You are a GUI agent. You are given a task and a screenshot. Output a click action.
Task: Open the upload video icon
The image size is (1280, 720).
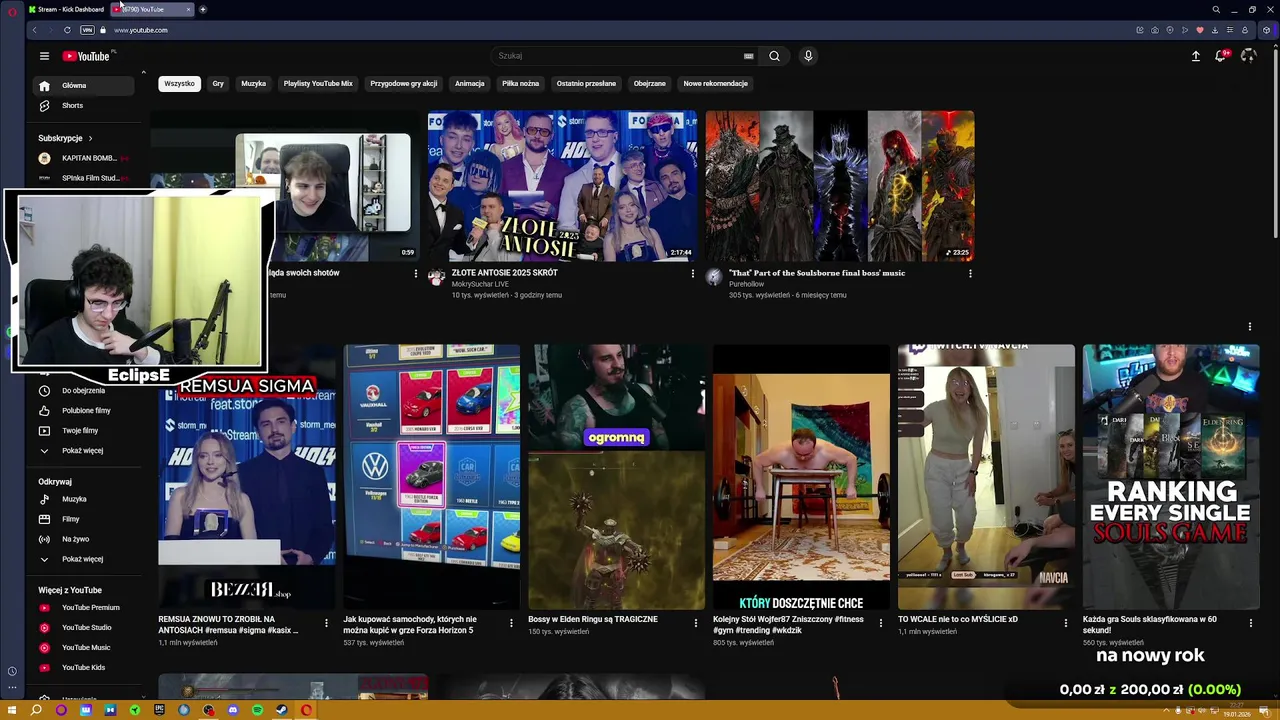pyautogui.click(x=1195, y=56)
